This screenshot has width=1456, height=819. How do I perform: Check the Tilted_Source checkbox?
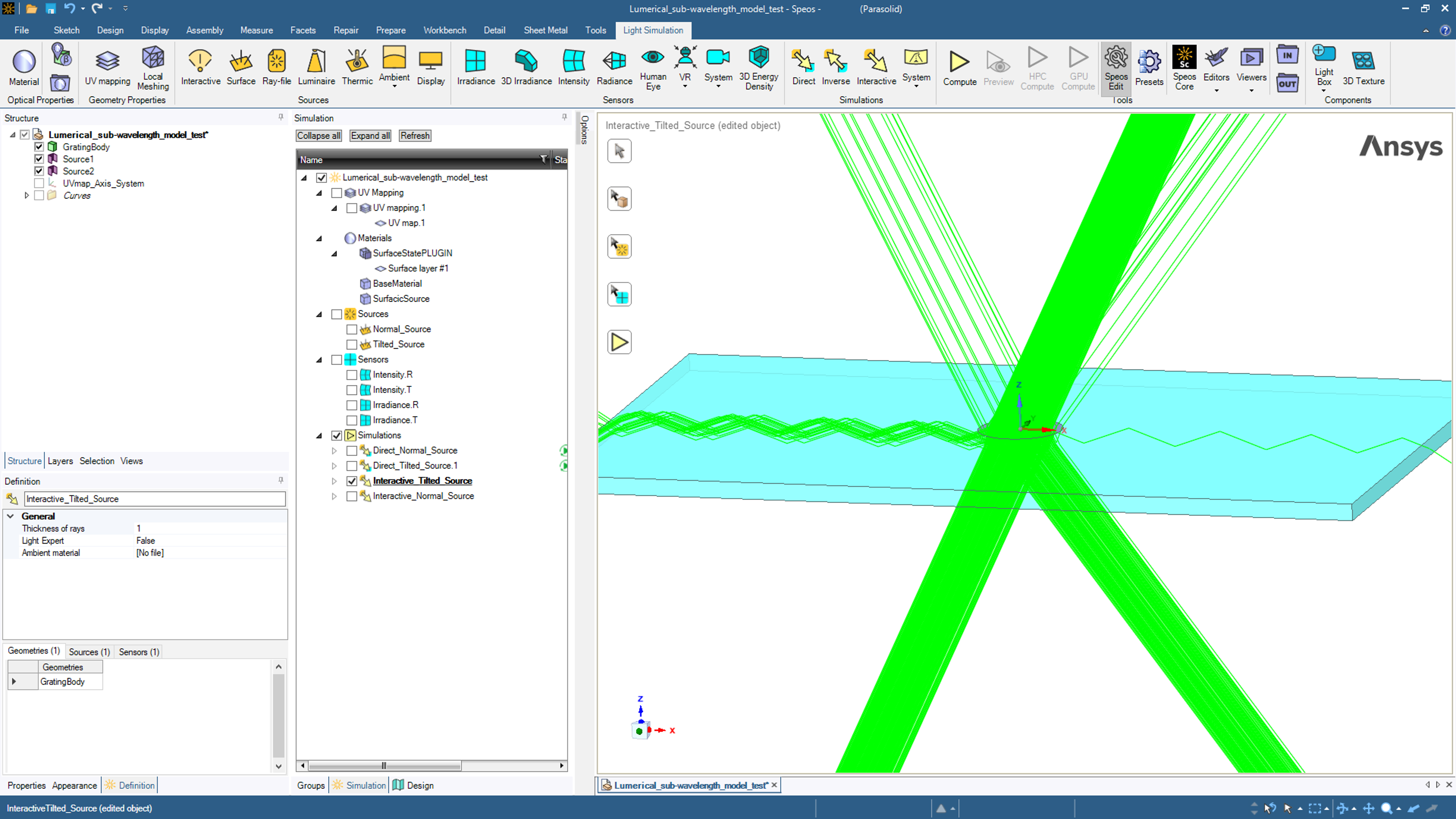pyautogui.click(x=351, y=345)
